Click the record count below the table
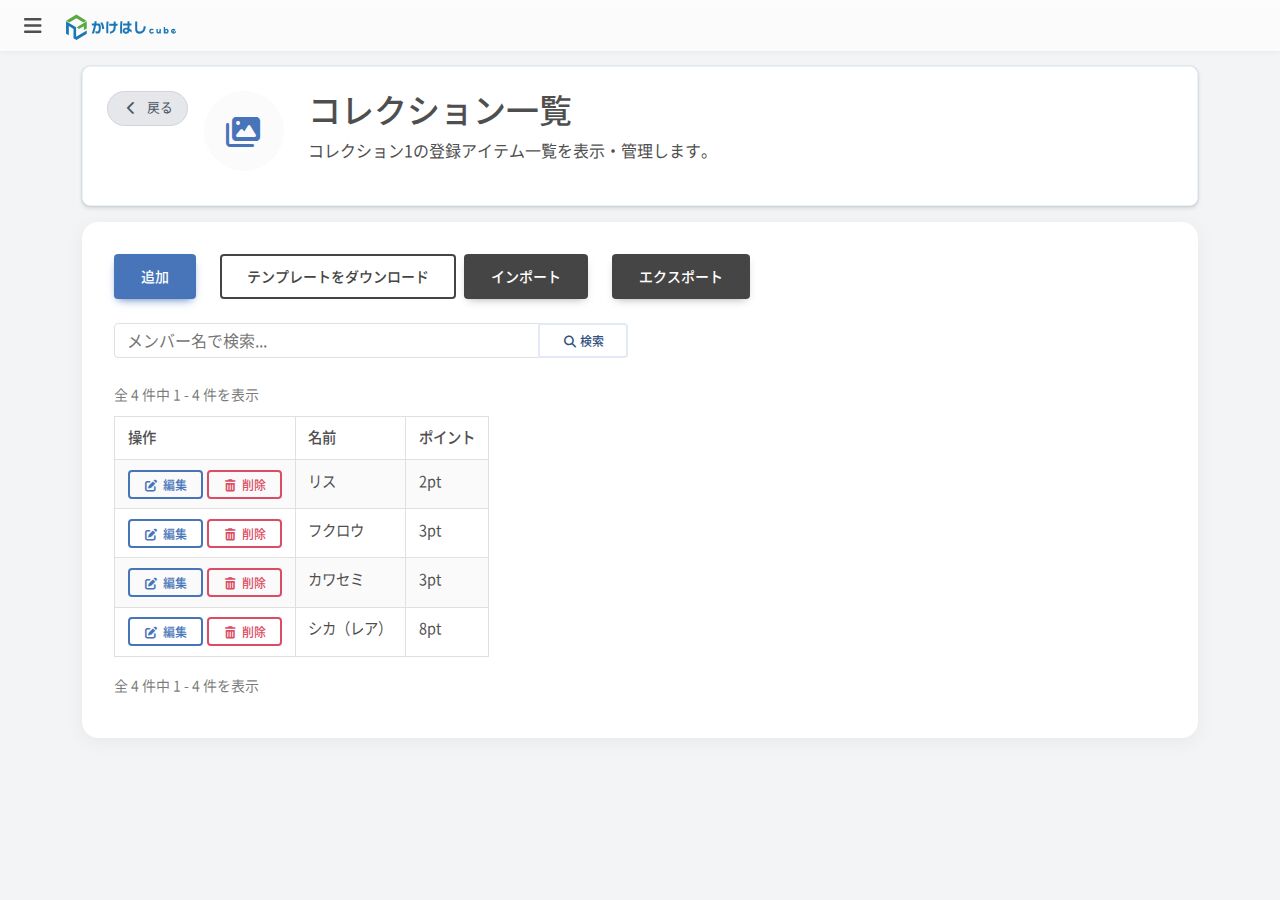The height and width of the screenshot is (900, 1280). click(x=187, y=686)
